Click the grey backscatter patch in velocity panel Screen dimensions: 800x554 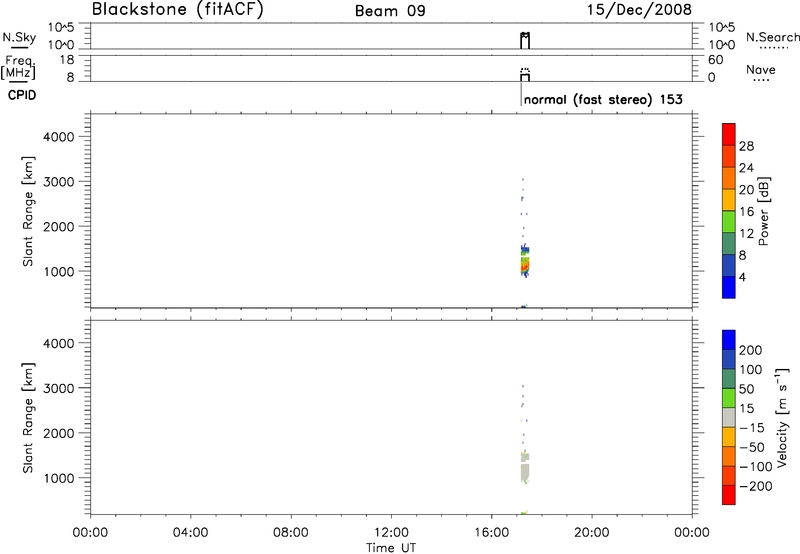pyautogui.click(x=525, y=468)
